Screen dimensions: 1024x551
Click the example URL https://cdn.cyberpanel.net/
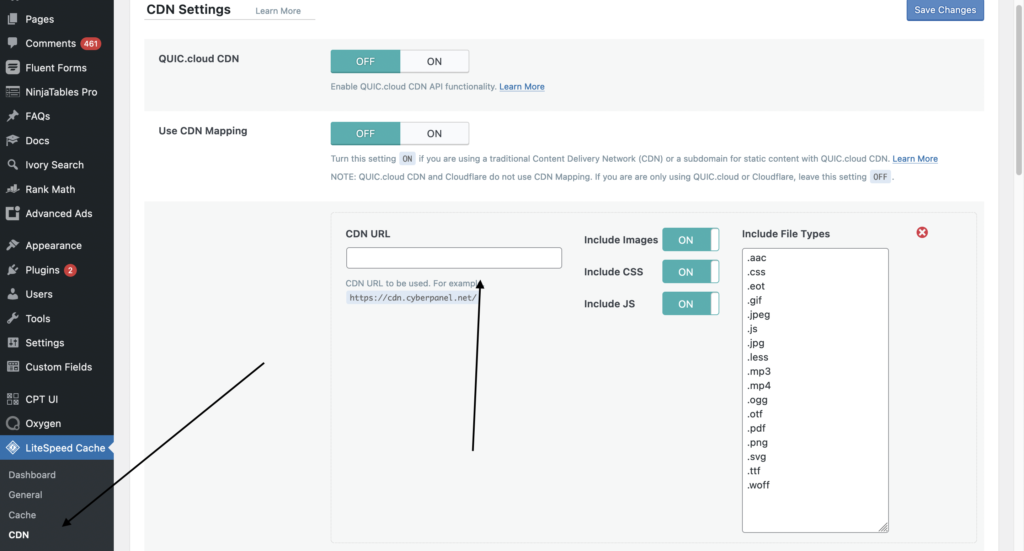pyautogui.click(x=413, y=298)
